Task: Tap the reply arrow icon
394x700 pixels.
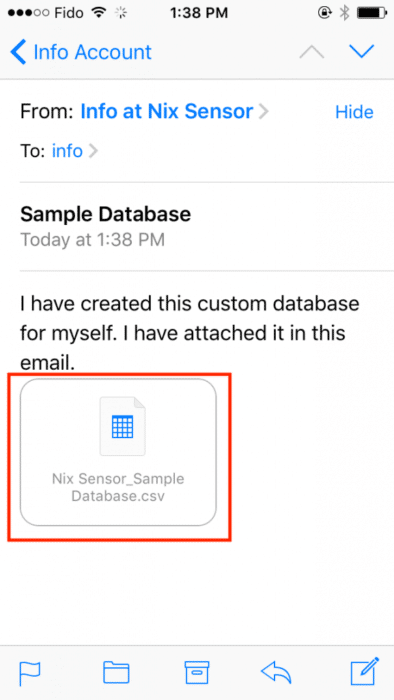Action: [276, 673]
